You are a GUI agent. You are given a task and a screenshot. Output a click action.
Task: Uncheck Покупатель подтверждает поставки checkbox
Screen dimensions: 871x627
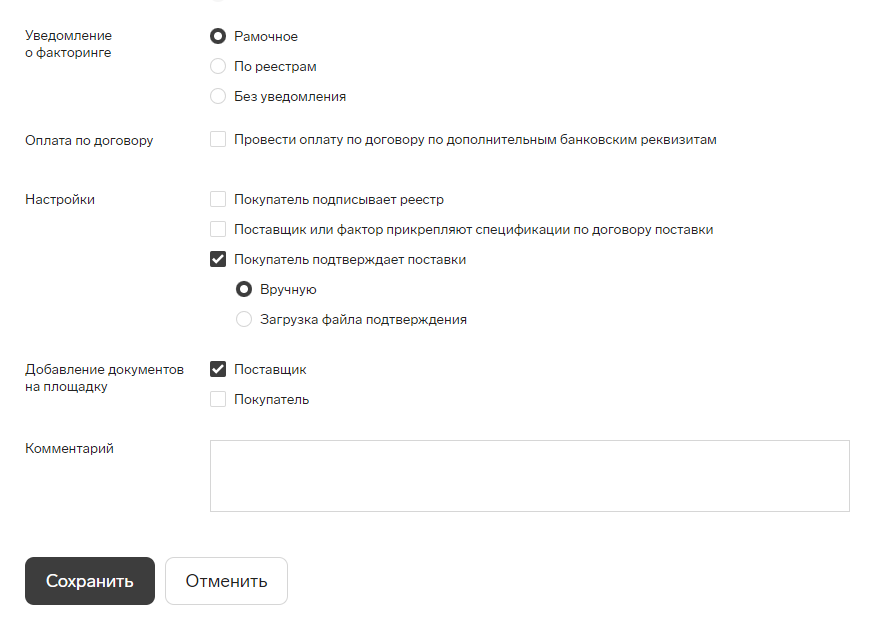pos(218,259)
